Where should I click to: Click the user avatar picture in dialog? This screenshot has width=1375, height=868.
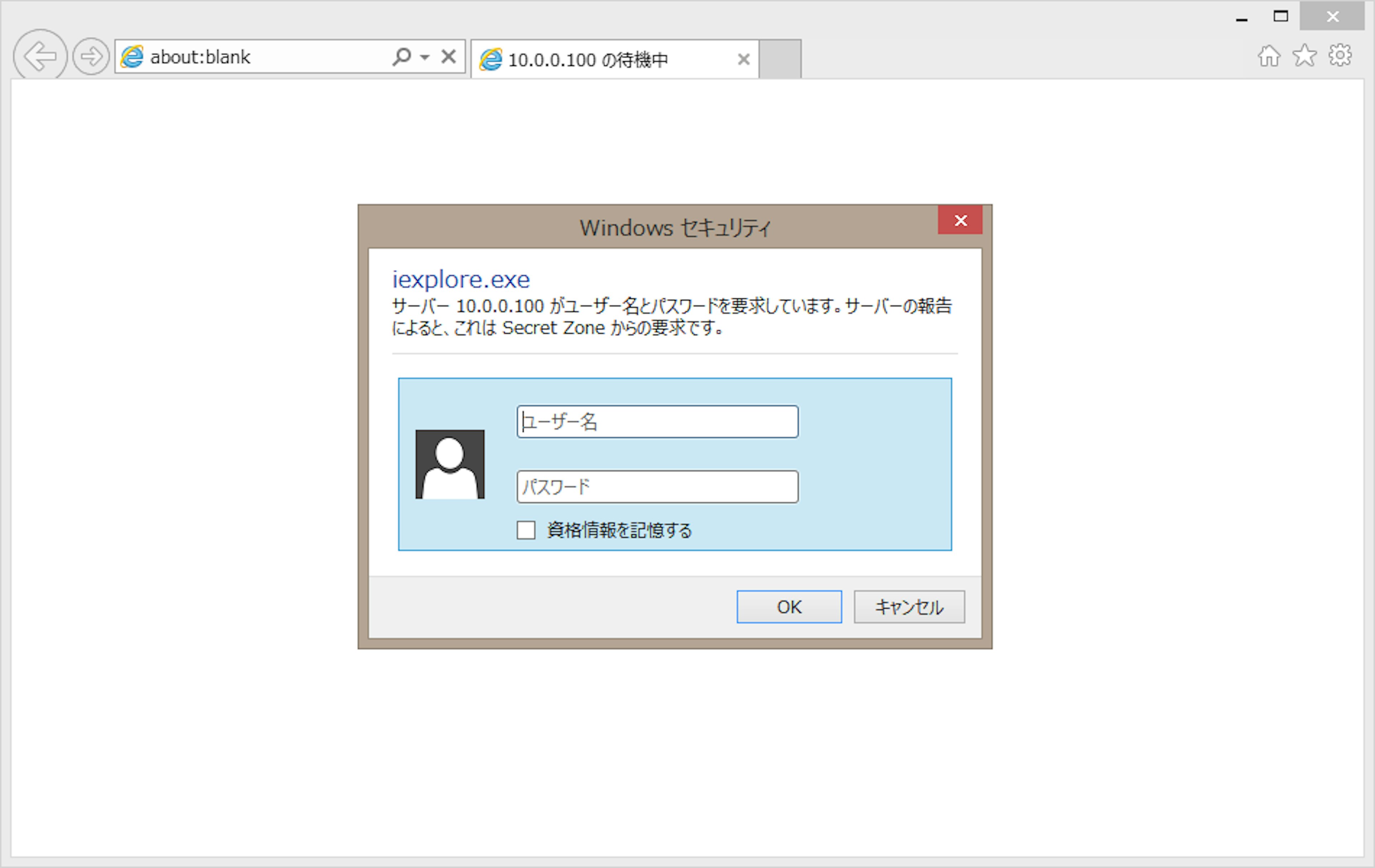(450, 464)
